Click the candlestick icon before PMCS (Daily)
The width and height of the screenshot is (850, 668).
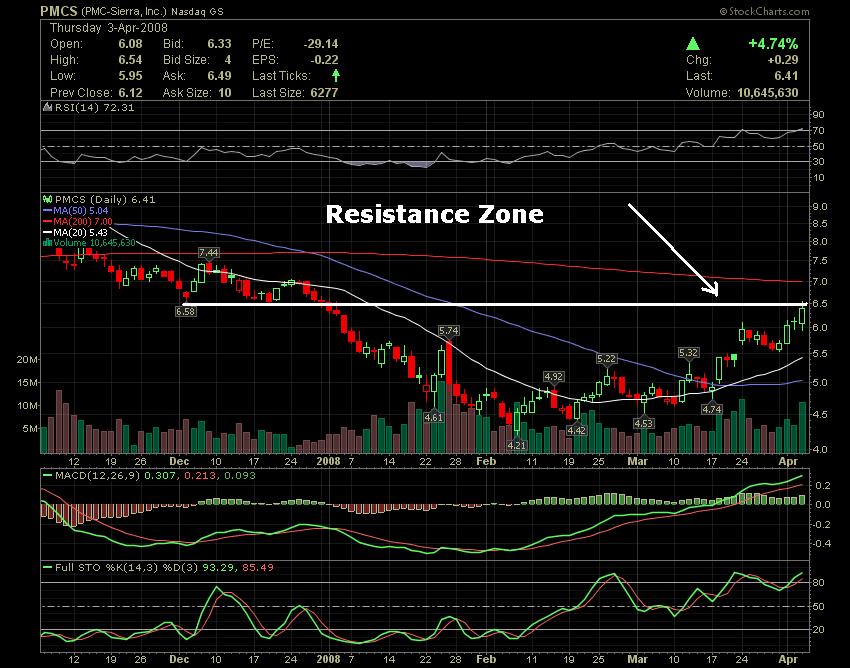click(x=47, y=200)
